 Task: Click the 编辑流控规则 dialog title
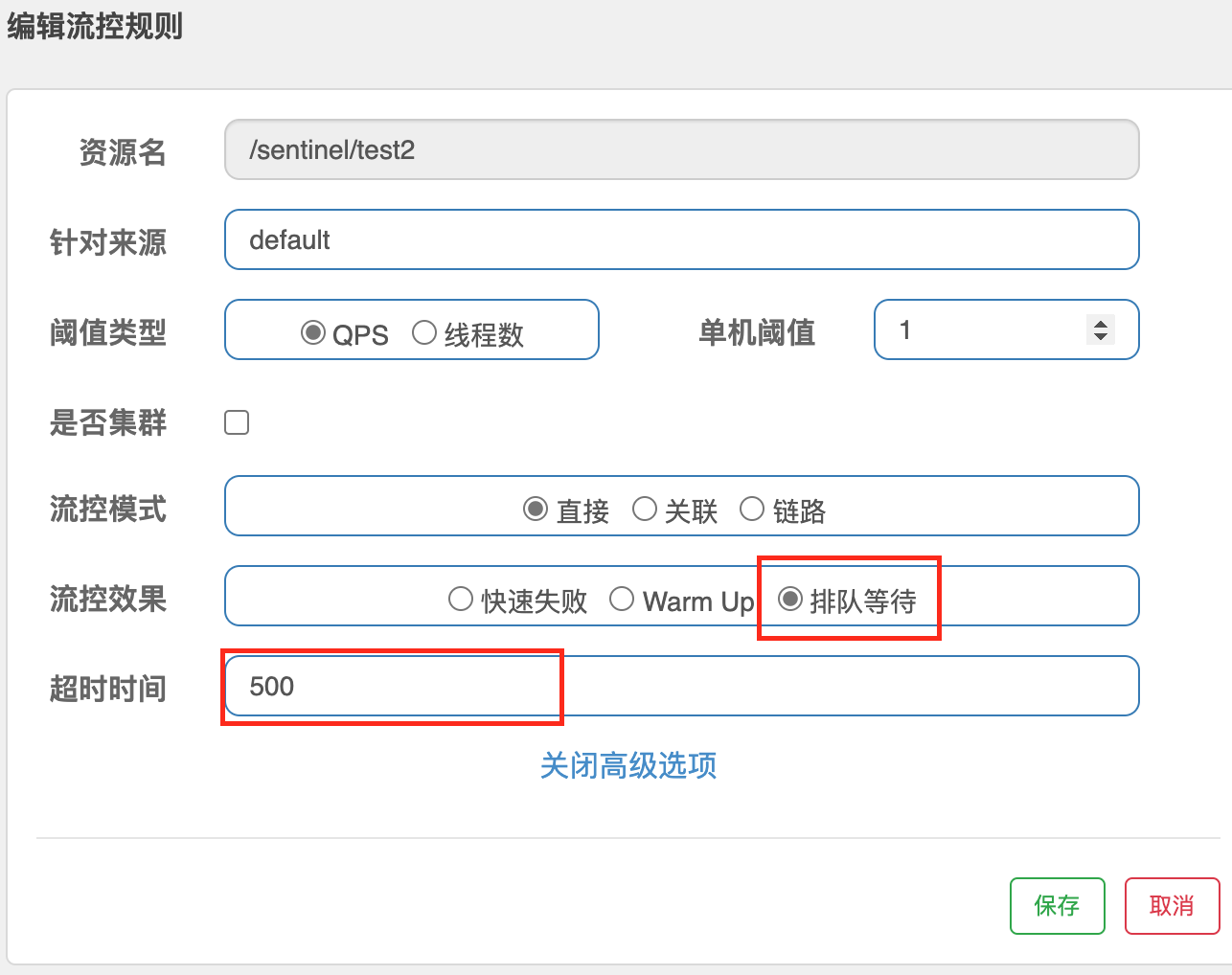click(95, 26)
